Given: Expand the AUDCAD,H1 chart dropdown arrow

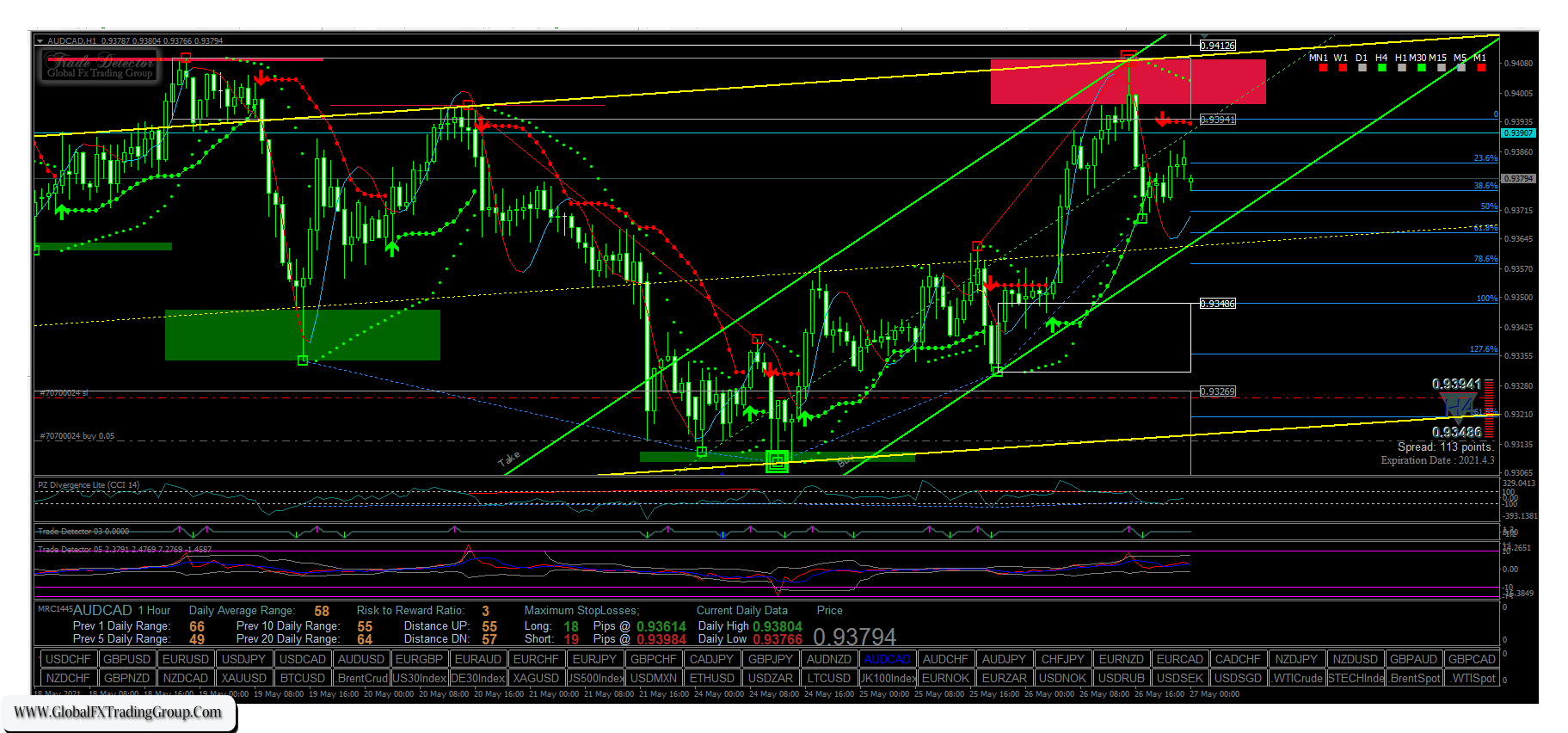Looking at the screenshot, I should pos(40,41).
